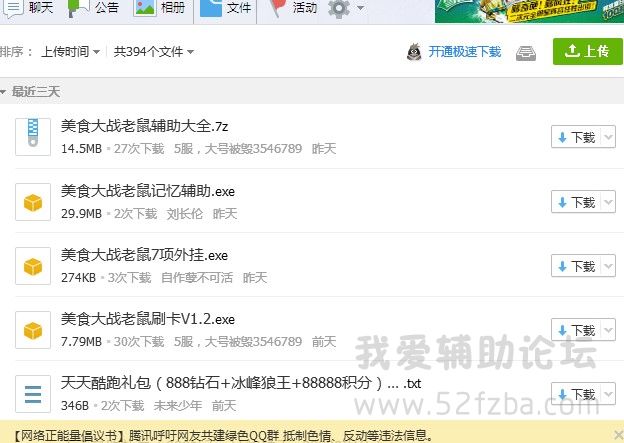Open download options arrow for 美食大战老鼠记忆辅助.exe

(x=608, y=202)
